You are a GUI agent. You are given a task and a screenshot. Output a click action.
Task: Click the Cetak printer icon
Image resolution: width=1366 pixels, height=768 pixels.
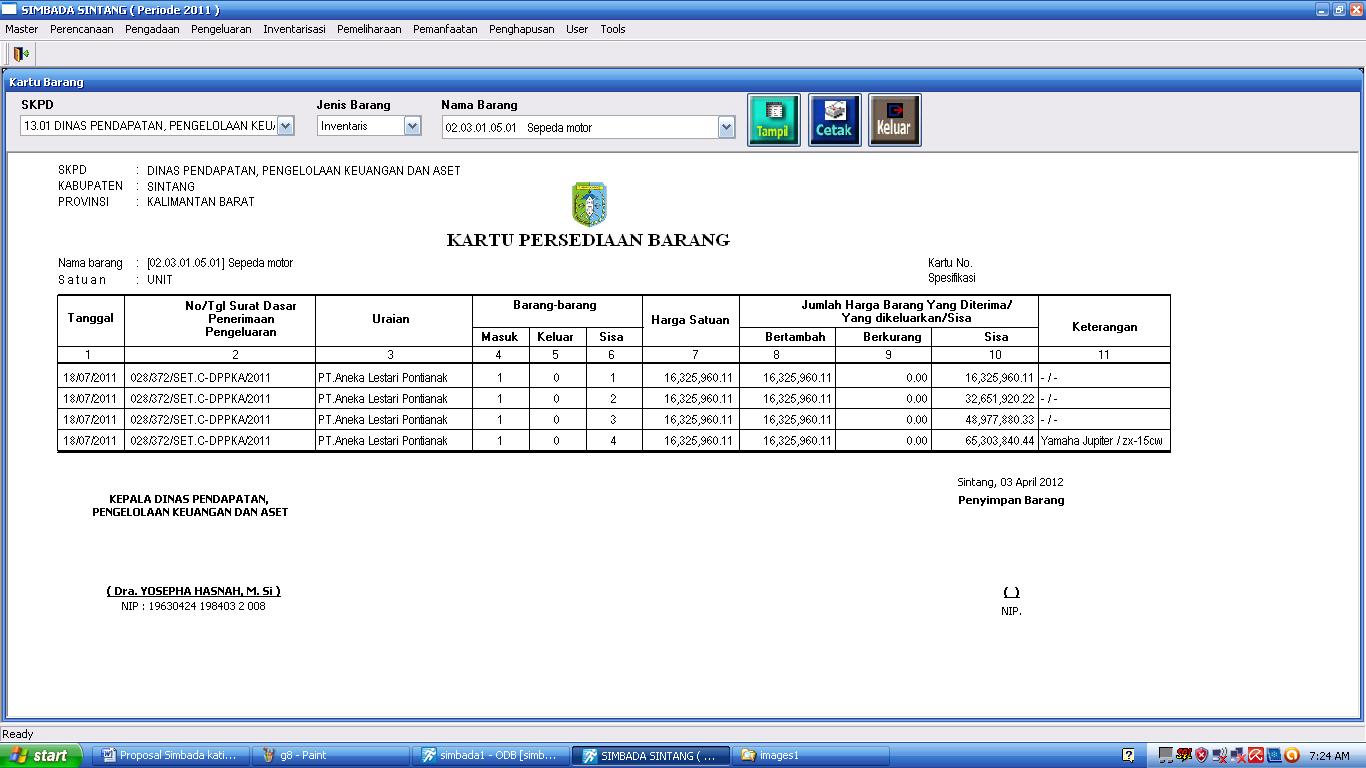[834, 119]
